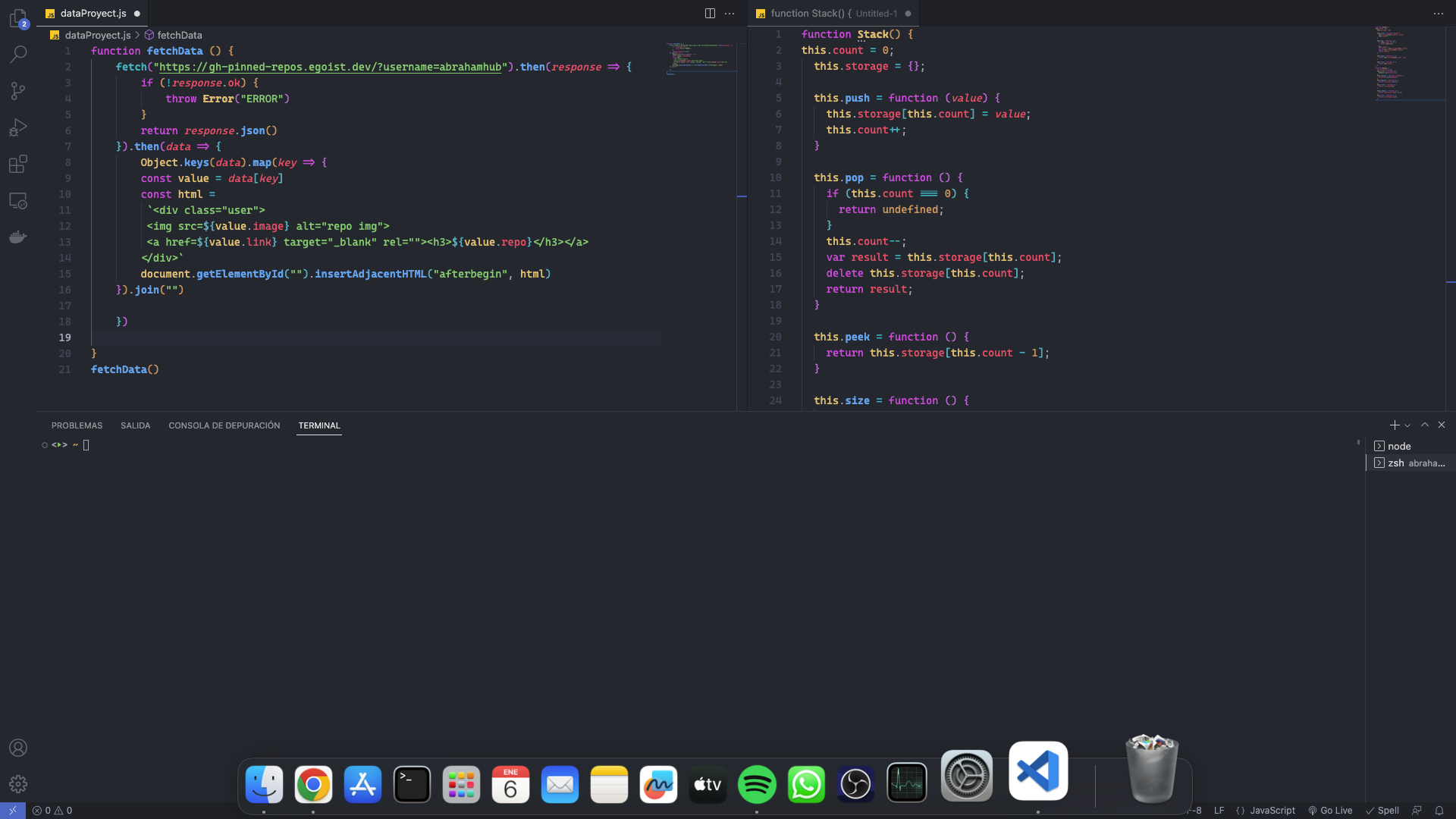
Task: Open Freeform from the Dock
Action: click(658, 784)
